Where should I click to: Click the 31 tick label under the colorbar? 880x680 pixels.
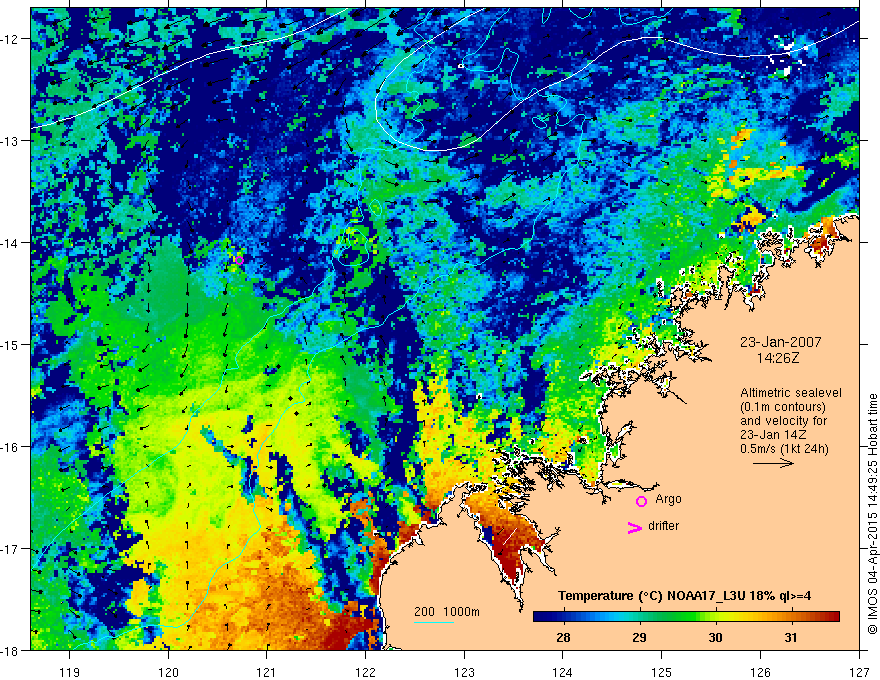point(790,638)
